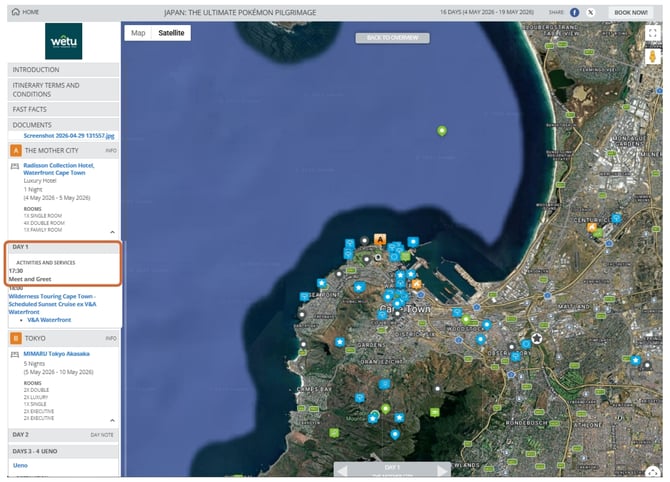
Task: Collapse the MIMARU Tokyo rooms details
Action: click(x=112, y=420)
